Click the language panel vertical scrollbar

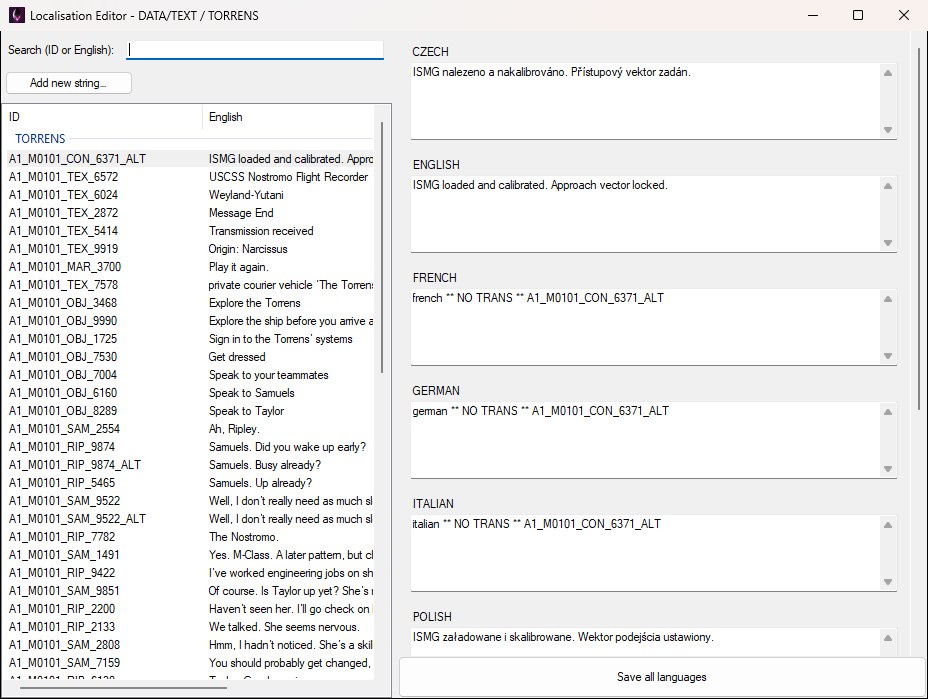point(919,228)
